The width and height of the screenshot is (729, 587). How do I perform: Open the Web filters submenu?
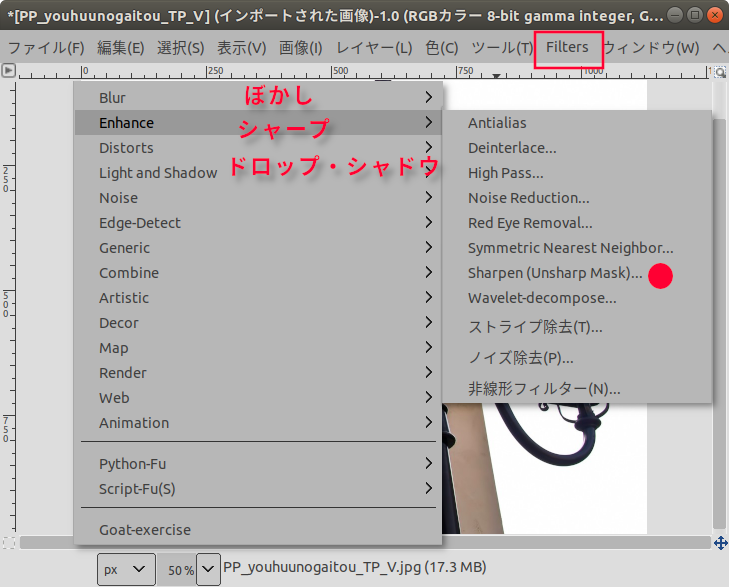pos(258,398)
